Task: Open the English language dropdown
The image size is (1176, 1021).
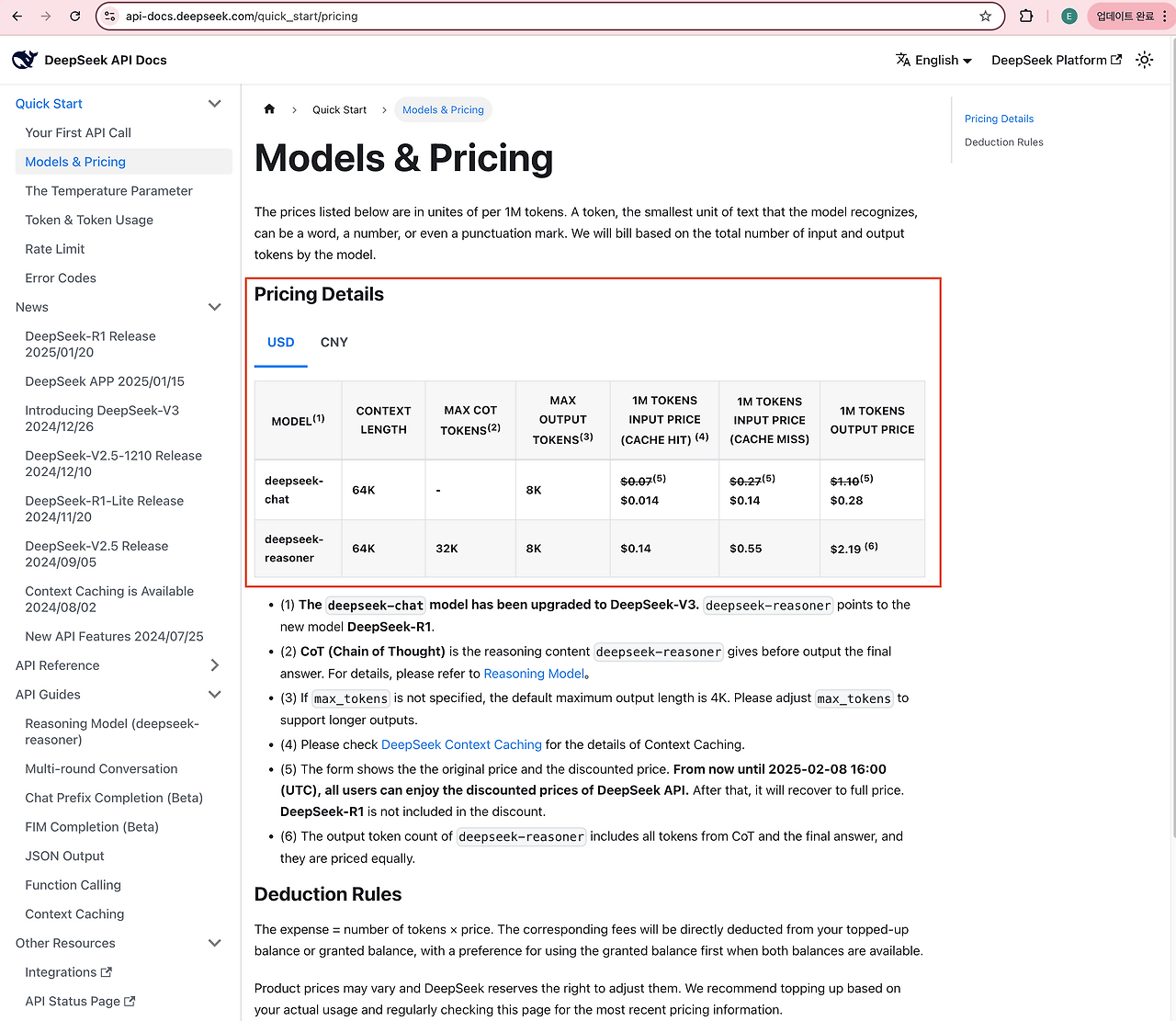Action: click(933, 60)
